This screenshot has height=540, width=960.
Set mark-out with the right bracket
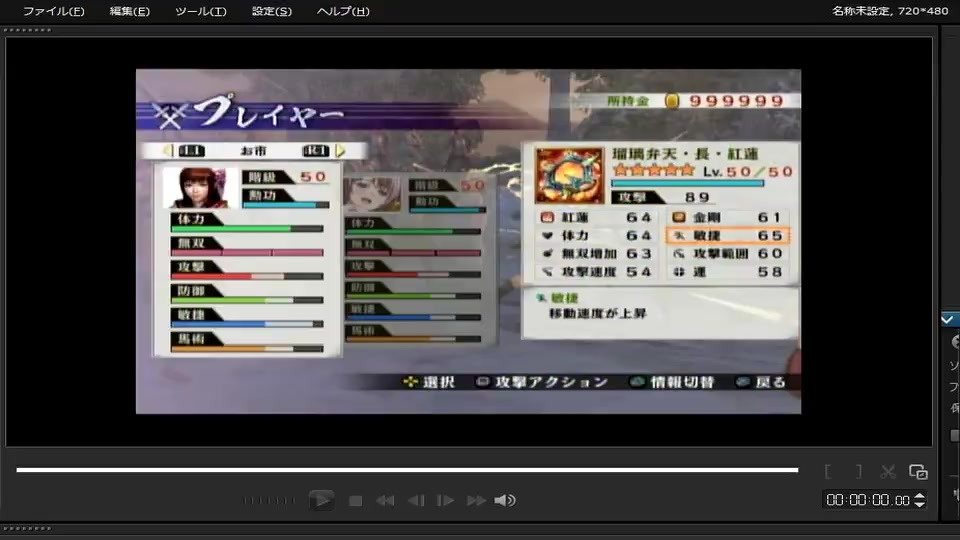[859, 471]
